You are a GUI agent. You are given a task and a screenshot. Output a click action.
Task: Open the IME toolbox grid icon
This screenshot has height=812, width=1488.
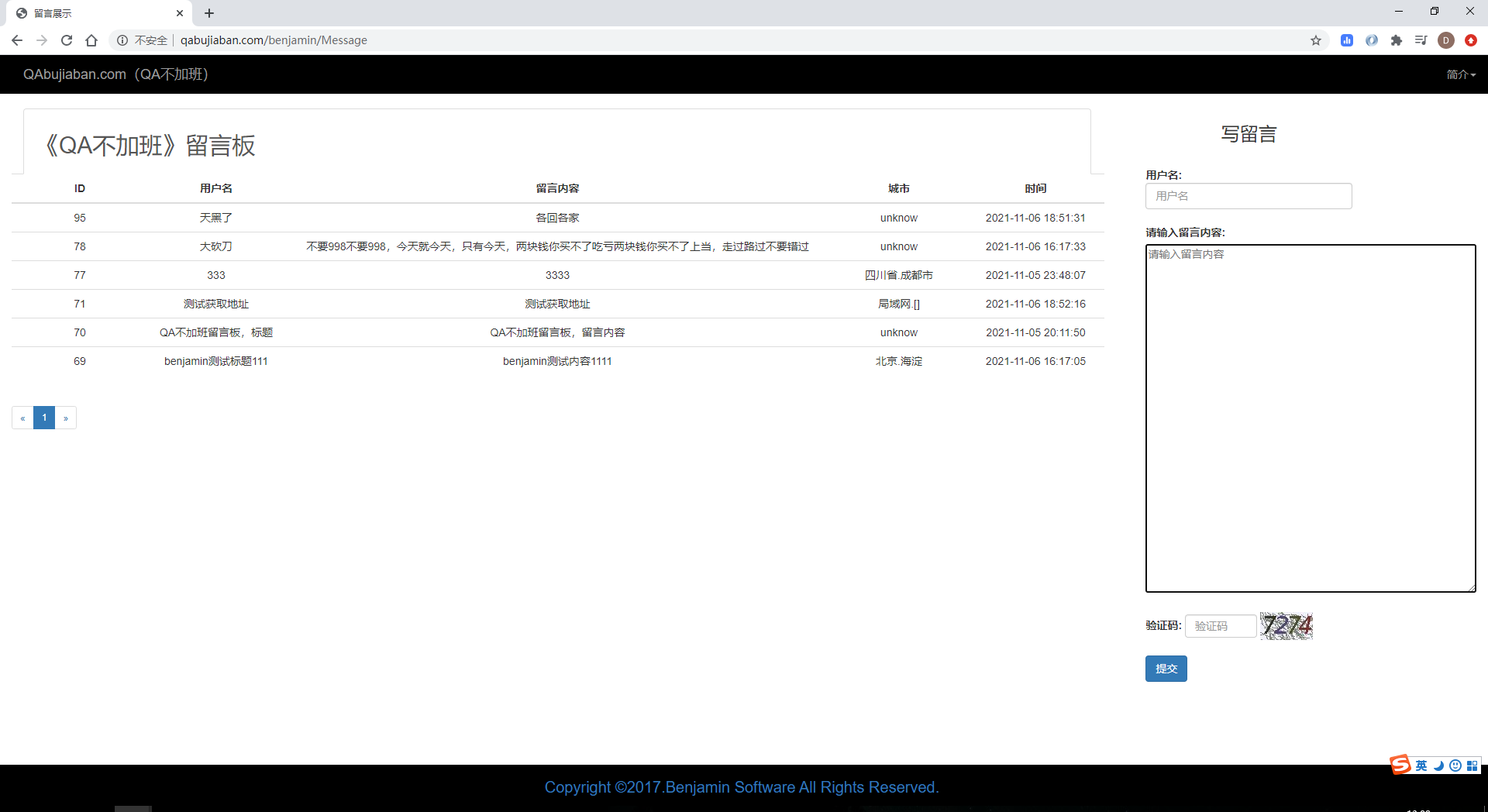1472,766
